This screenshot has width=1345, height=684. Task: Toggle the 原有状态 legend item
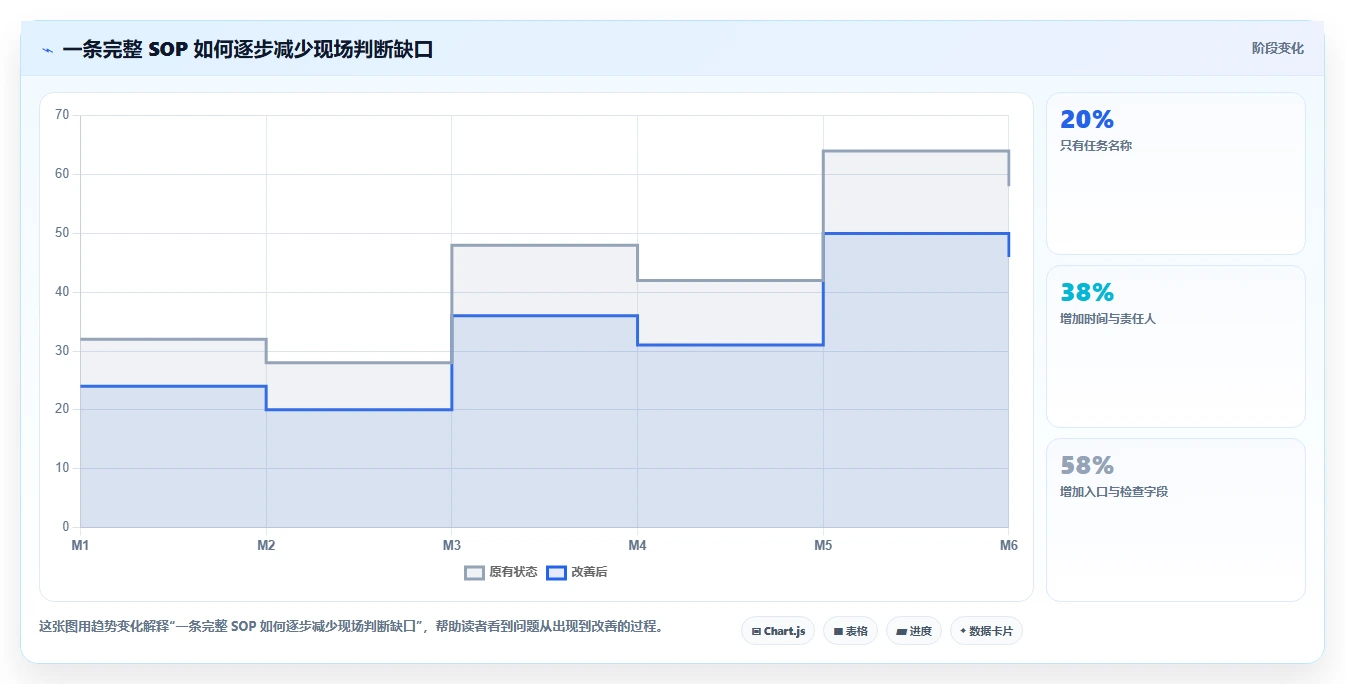point(501,572)
